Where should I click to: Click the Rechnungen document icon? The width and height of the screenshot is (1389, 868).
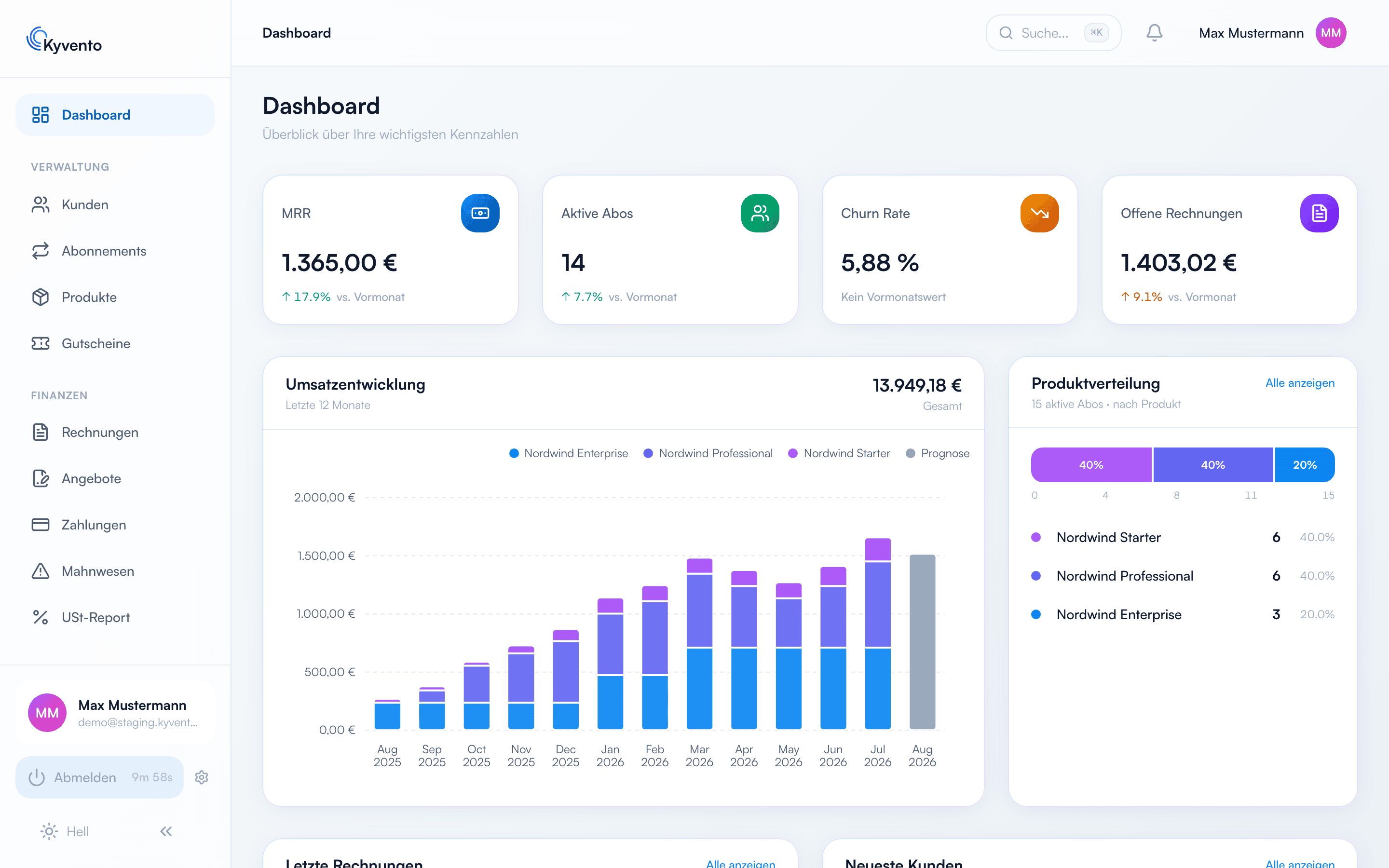point(40,432)
